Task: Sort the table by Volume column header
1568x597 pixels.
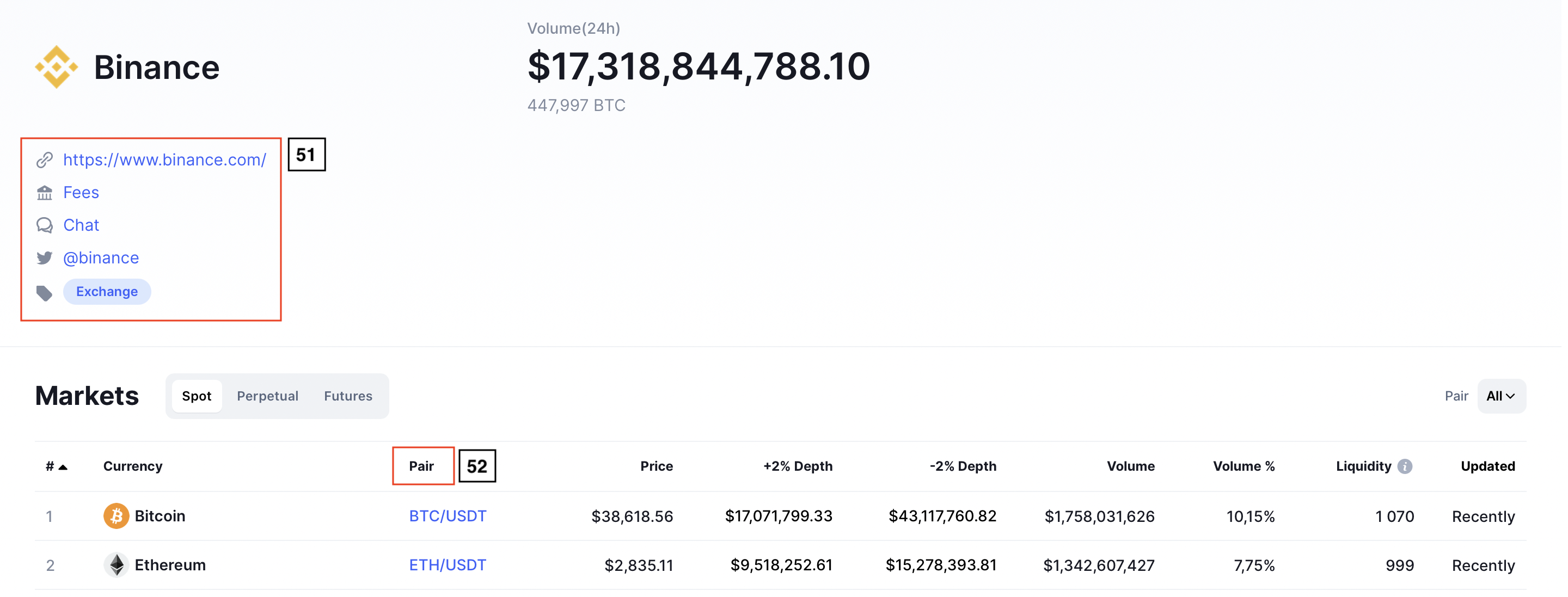Action: [1131, 467]
